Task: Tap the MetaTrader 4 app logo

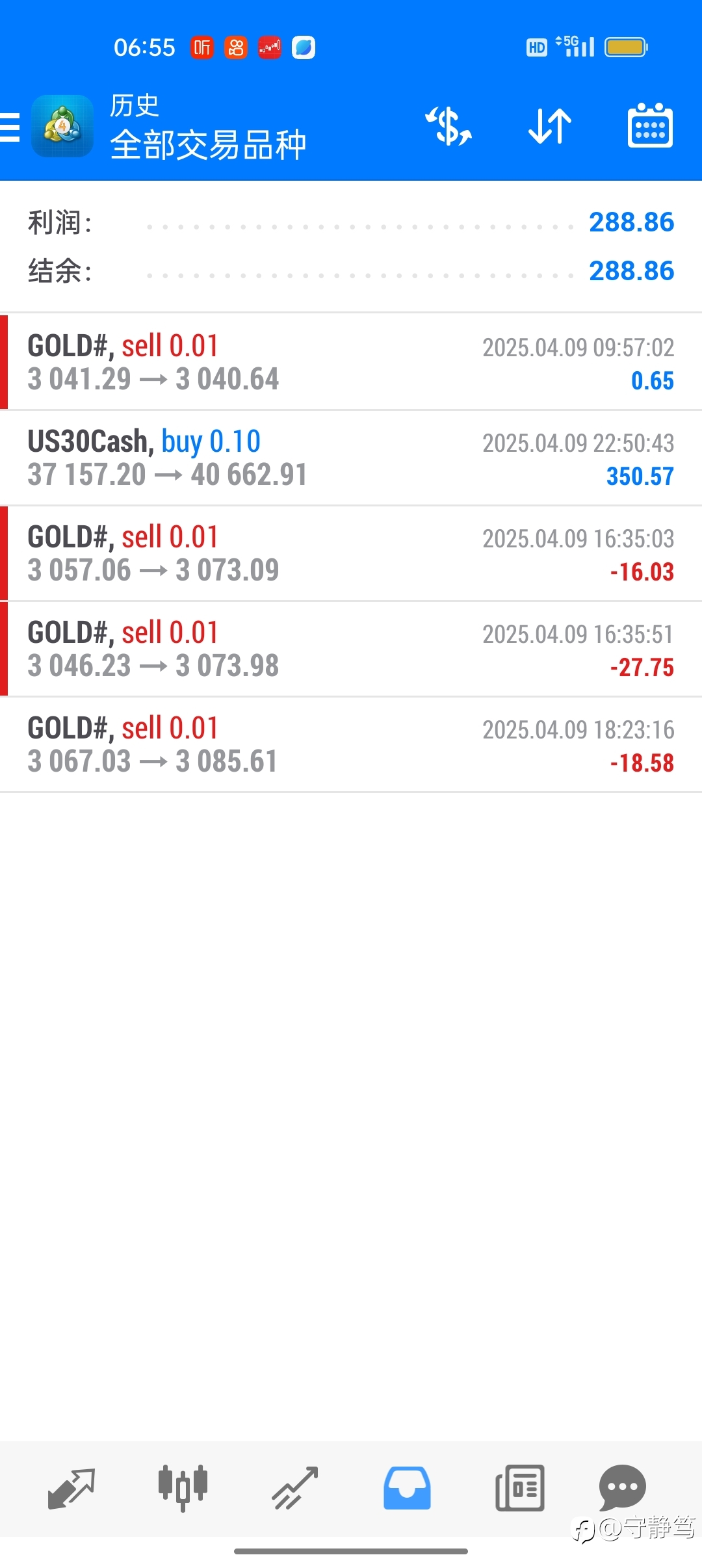Action: coord(62,126)
